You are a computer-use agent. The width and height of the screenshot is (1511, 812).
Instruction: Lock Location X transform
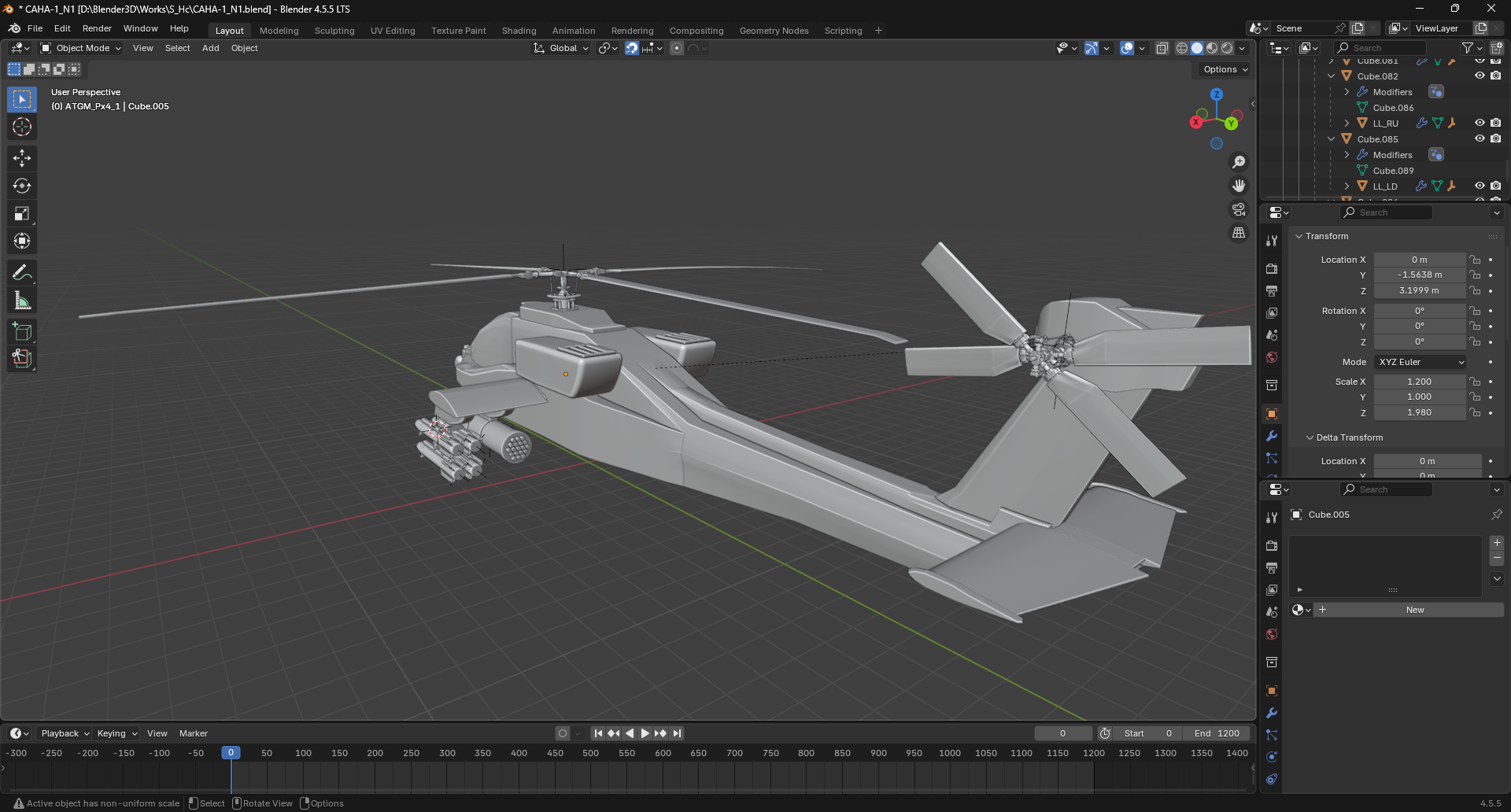tap(1475, 260)
